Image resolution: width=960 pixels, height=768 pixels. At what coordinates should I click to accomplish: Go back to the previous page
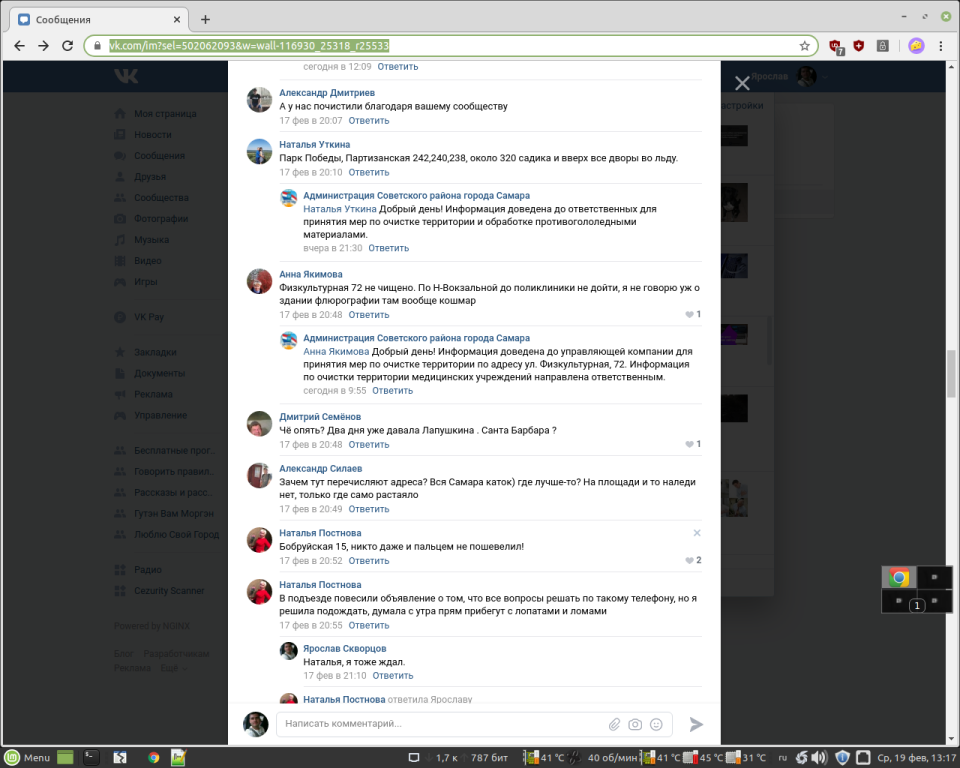pyautogui.click(x=19, y=46)
